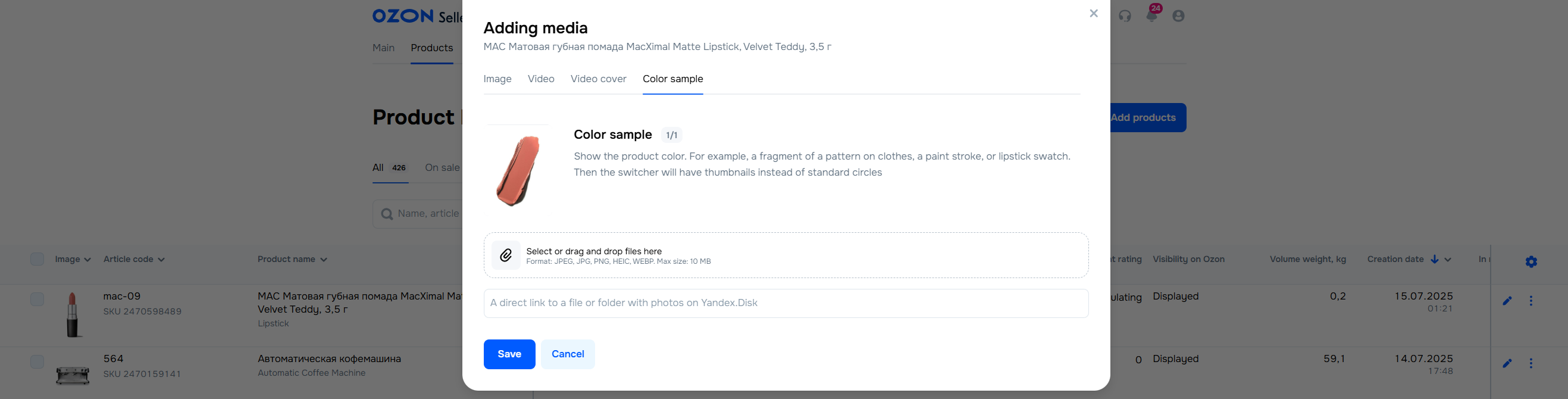This screenshot has height=399, width=1568.
Task: Edit the mac-09 product with pencil icon
Action: coord(1507,300)
